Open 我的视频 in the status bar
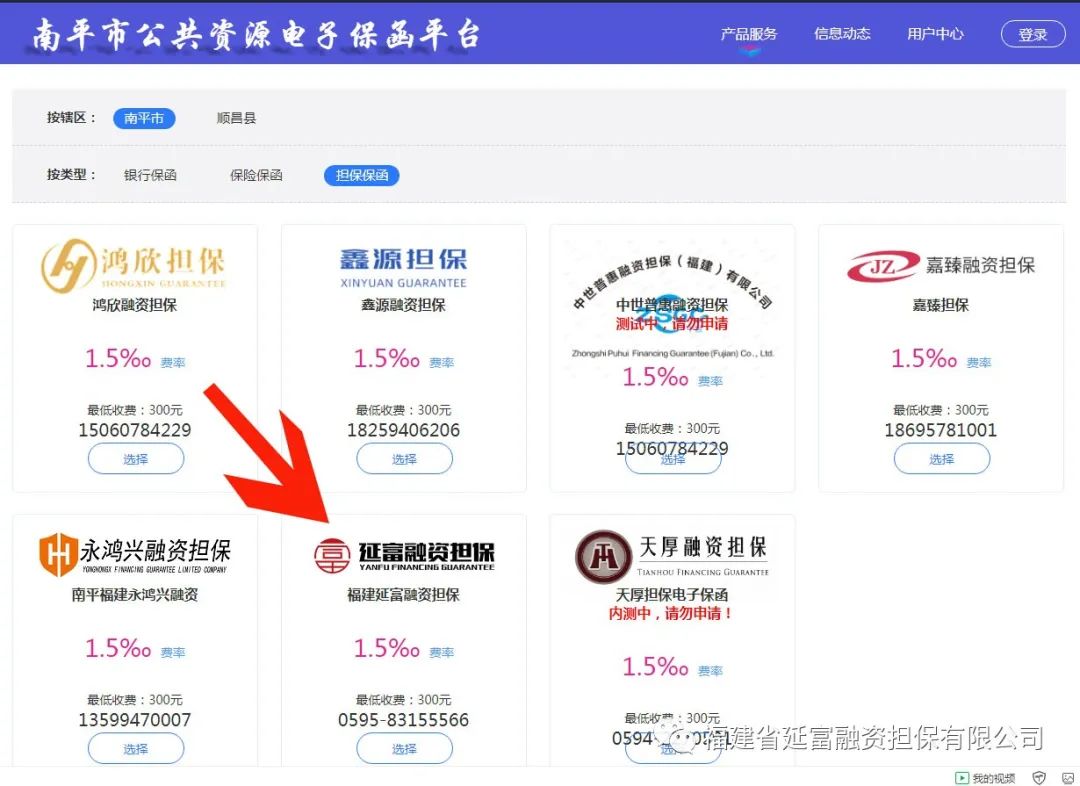The image size is (1080, 786). 986,778
